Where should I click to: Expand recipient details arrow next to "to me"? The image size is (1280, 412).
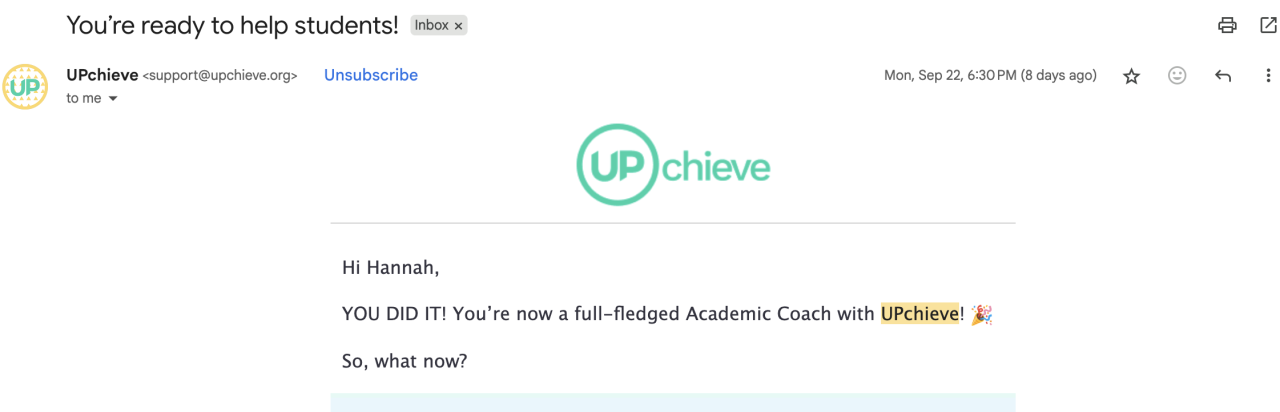pyautogui.click(x=113, y=99)
